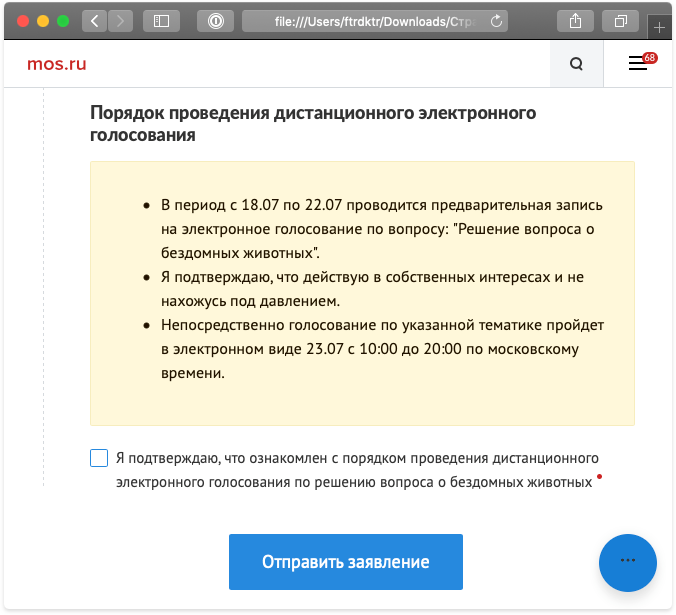Click the green full-screen window button
676x615 pixels.
click(x=62, y=20)
